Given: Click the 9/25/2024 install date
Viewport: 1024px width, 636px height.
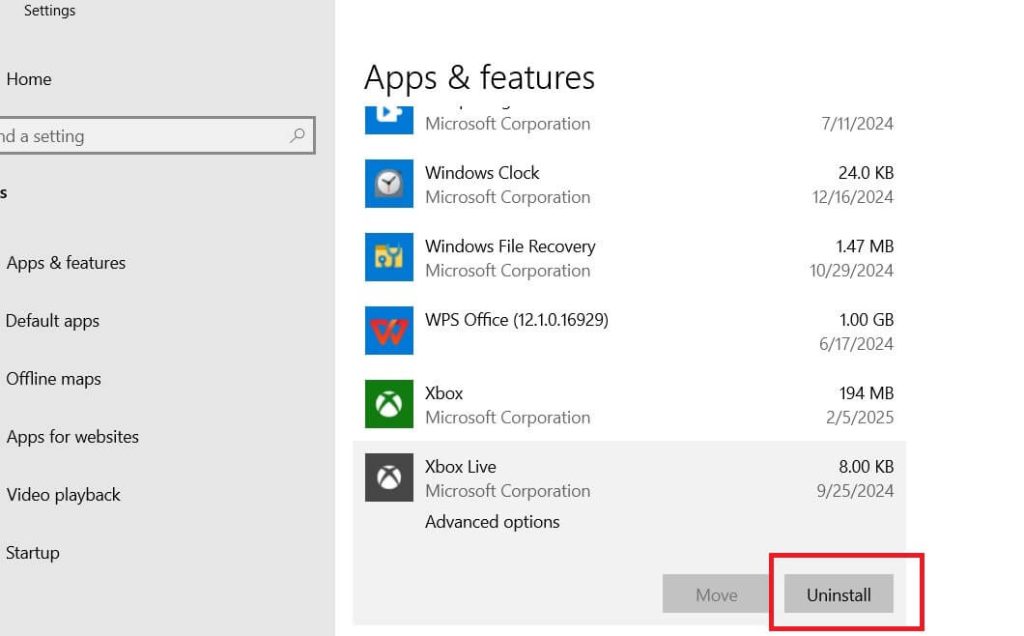Looking at the screenshot, I should click(855, 490).
